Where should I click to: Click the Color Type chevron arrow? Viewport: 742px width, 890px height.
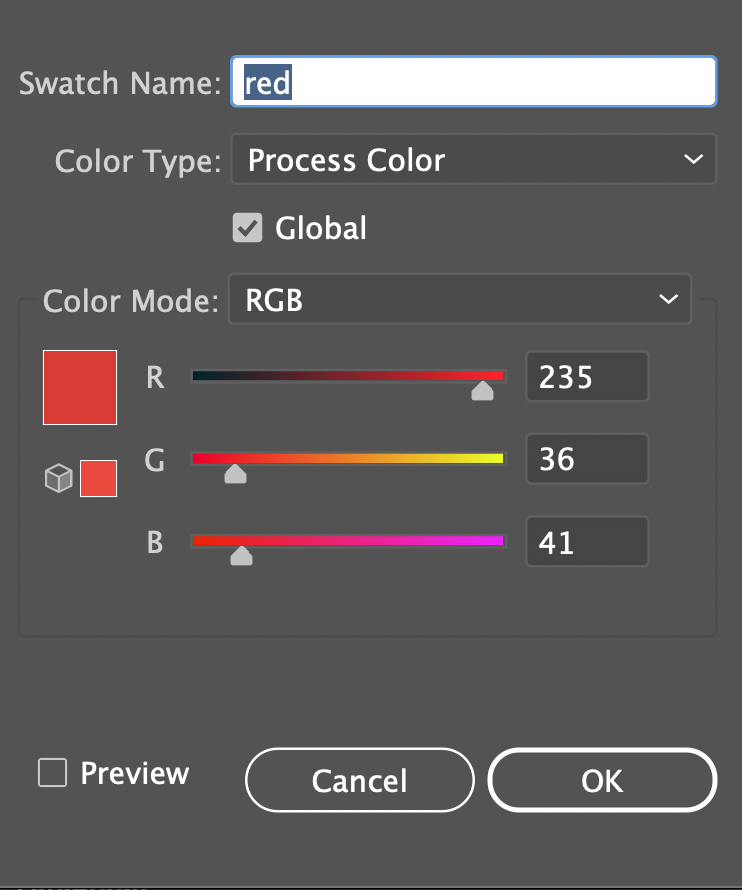tap(694, 159)
